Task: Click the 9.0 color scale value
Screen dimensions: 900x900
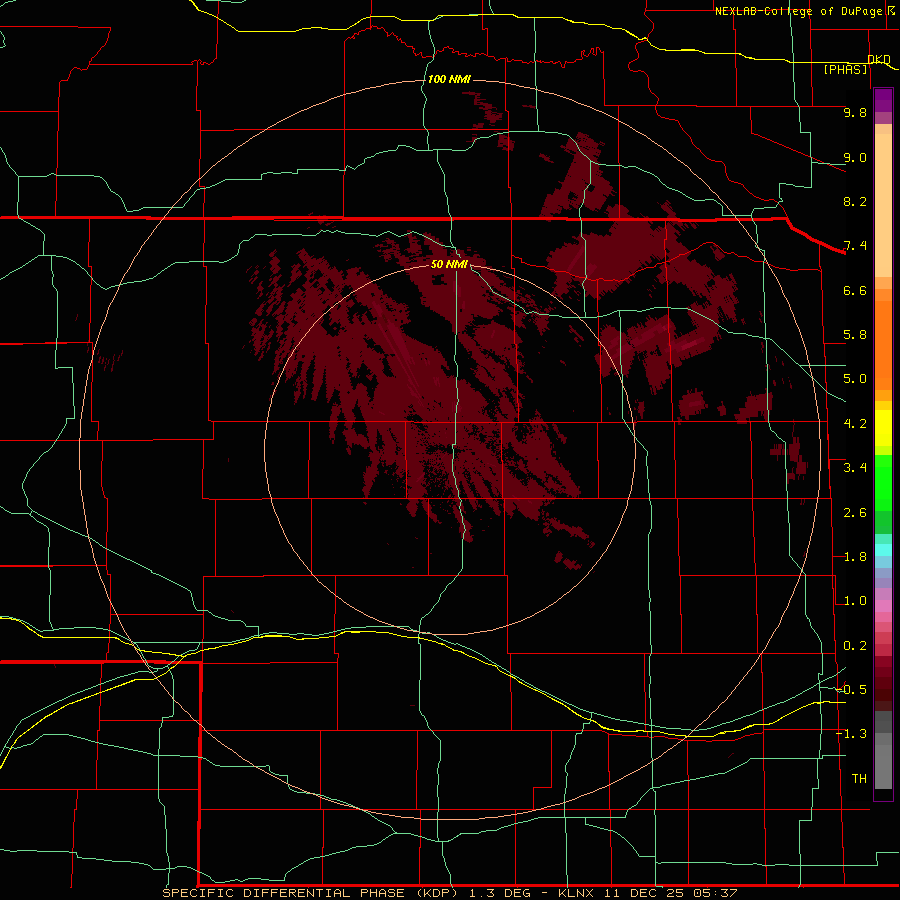Action: coord(855,157)
